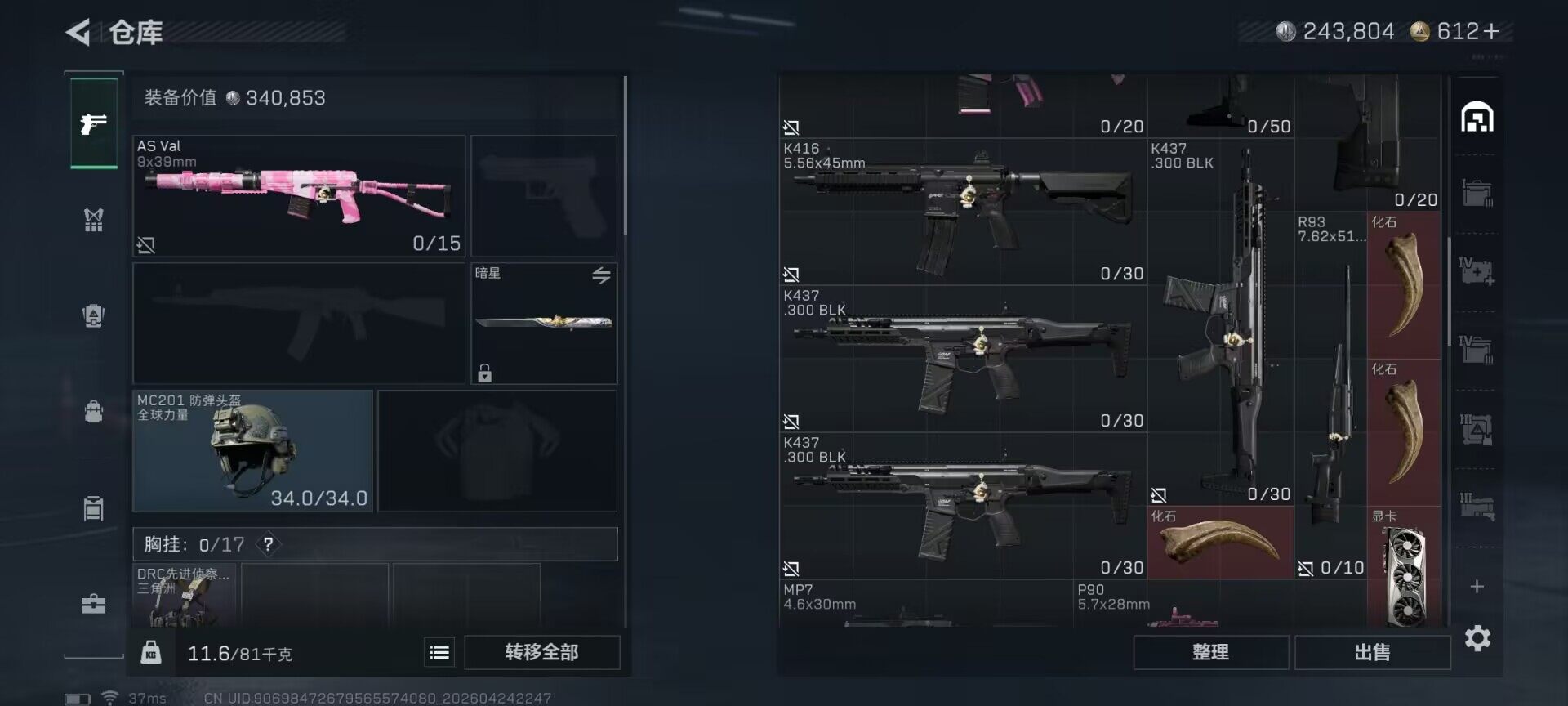The image size is (1568, 706).
Task: Open the main stash home icon
Action: pos(1477,118)
